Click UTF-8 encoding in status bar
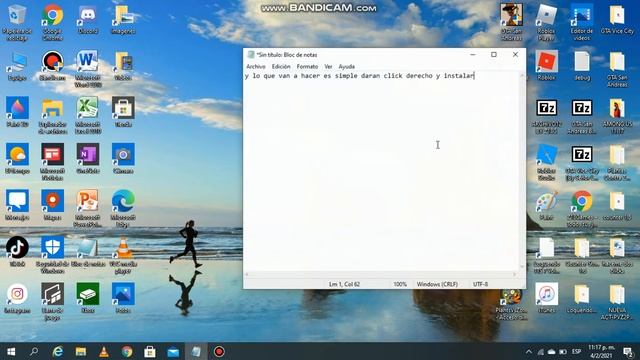Viewport: 640px width, 360px height. [480, 284]
